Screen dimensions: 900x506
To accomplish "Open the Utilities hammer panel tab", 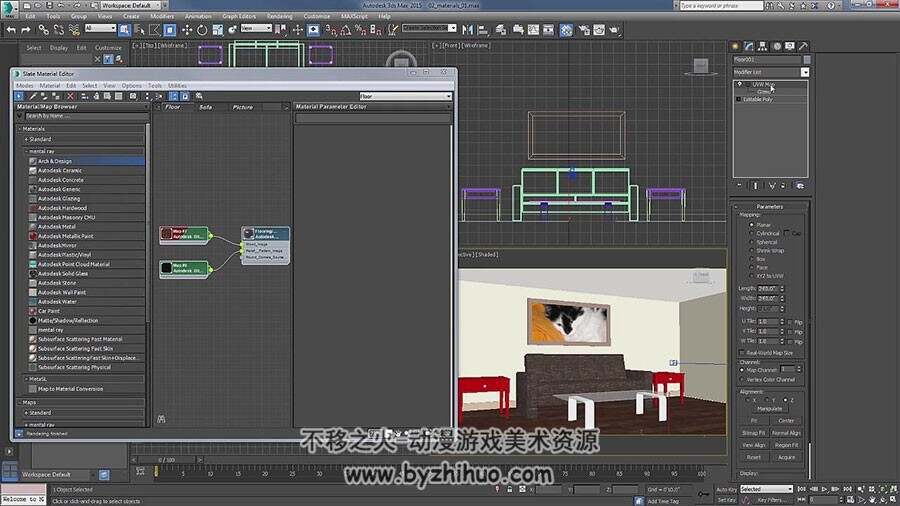I will (804, 46).
